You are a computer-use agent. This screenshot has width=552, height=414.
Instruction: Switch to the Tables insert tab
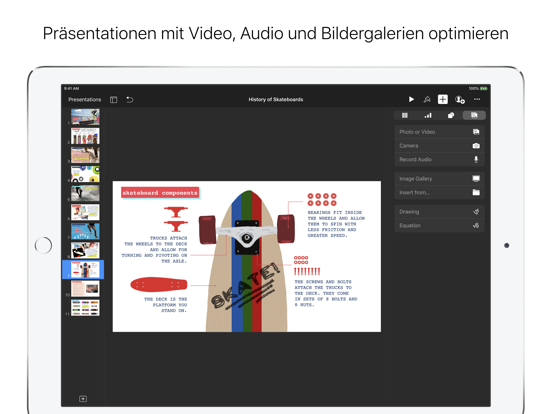pyautogui.click(x=405, y=115)
